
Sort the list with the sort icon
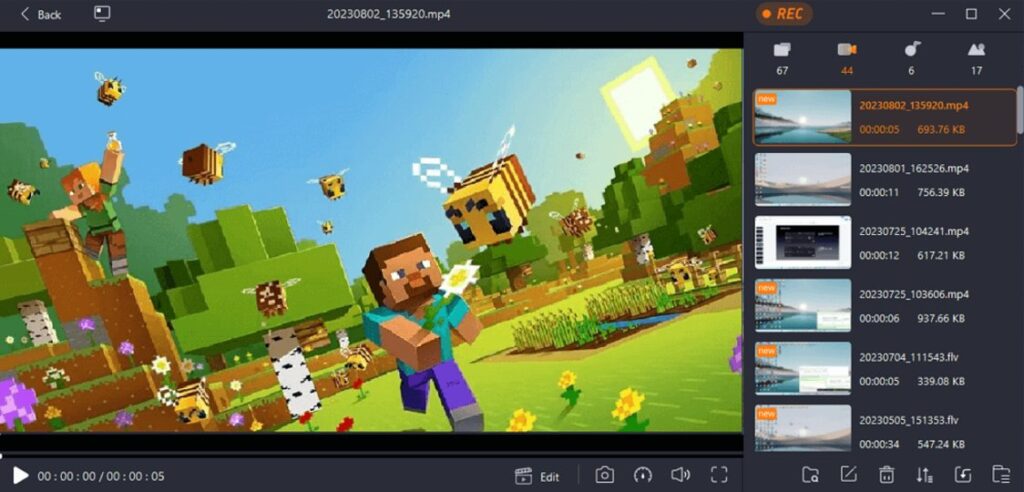(x=924, y=474)
